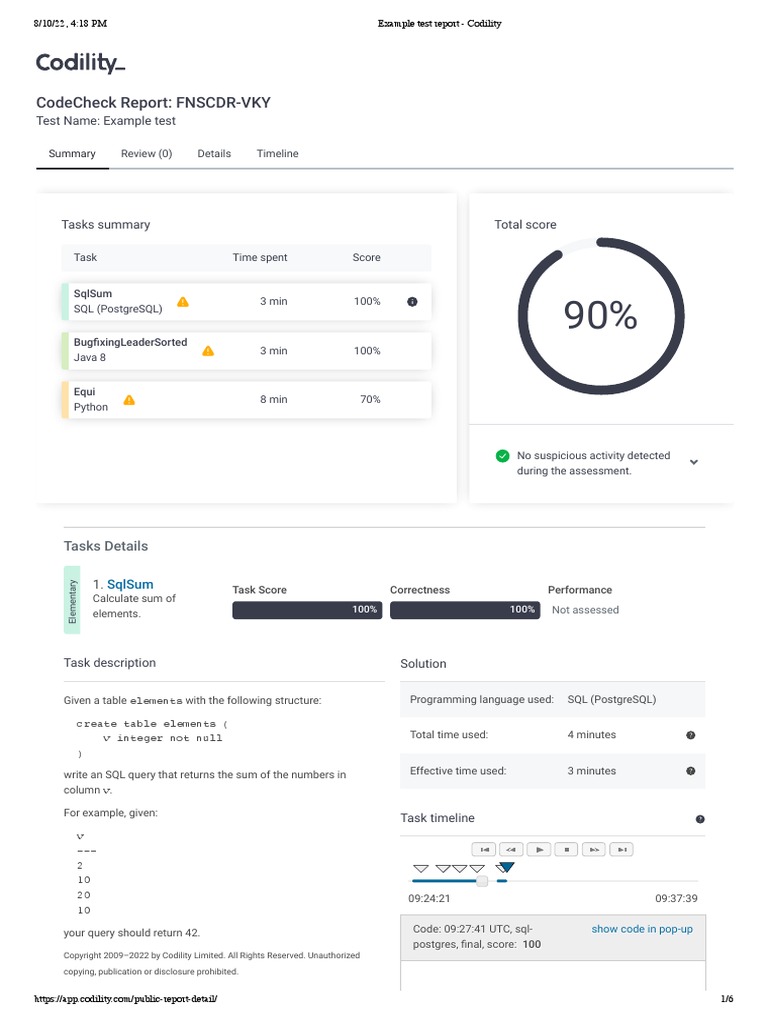
Task: Click the Codility logo
Action: point(80,63)
